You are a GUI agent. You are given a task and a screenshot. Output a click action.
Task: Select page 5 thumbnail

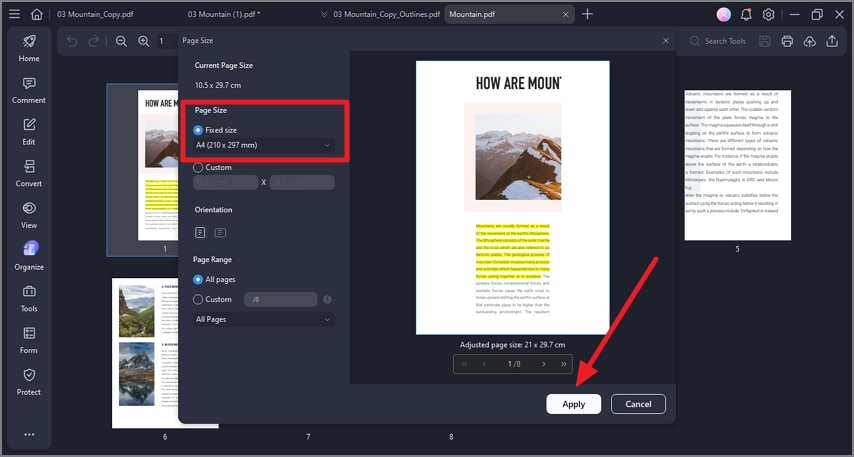(737, 165)
